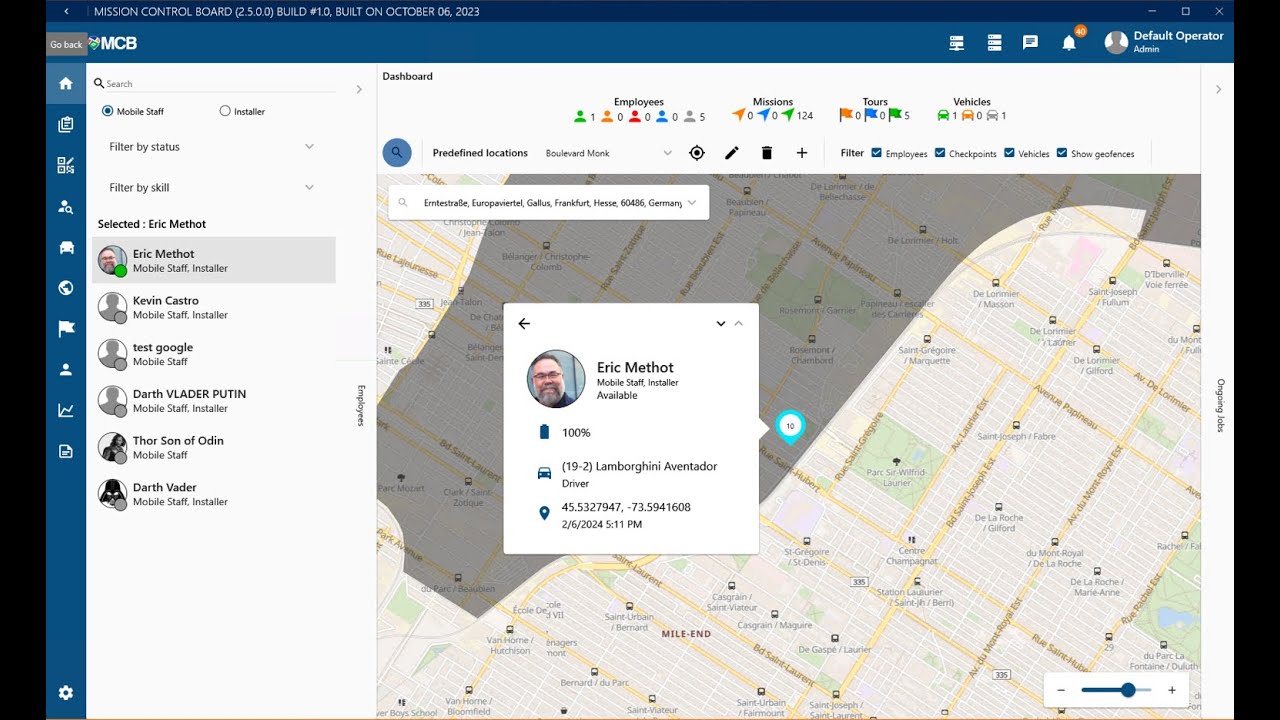Select Darth Vader from employee list
The height and width of the screenshot is (720, 1280).
(x=214, y=494)
